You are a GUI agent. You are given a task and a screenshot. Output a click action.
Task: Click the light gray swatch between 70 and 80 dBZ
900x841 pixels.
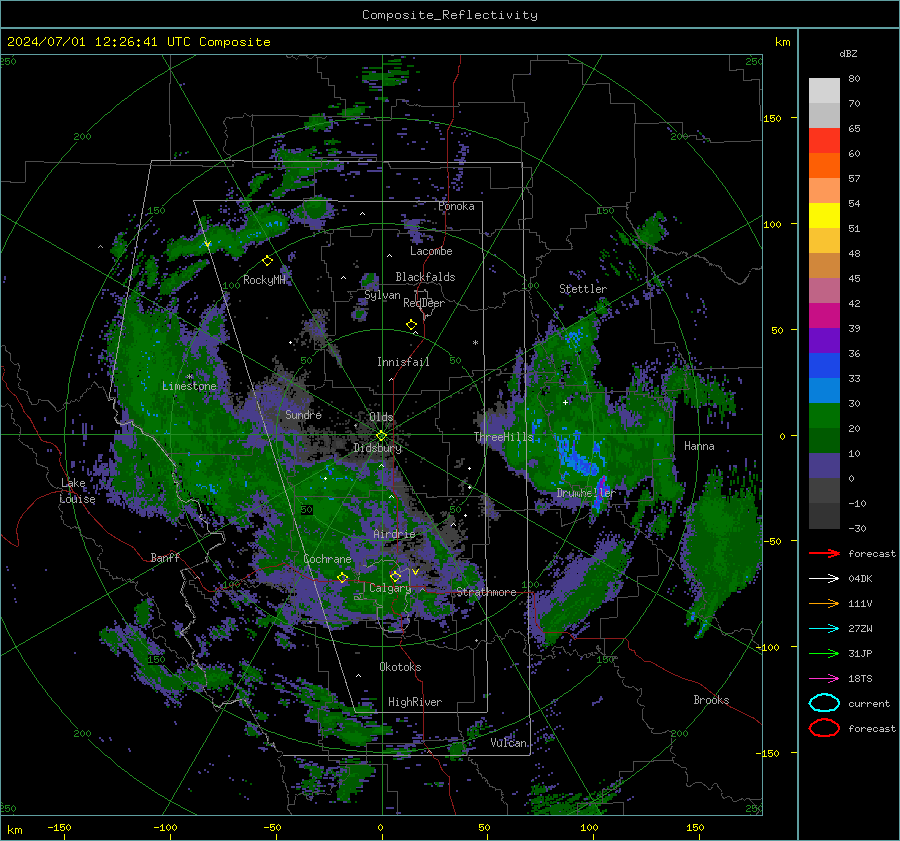824,90
